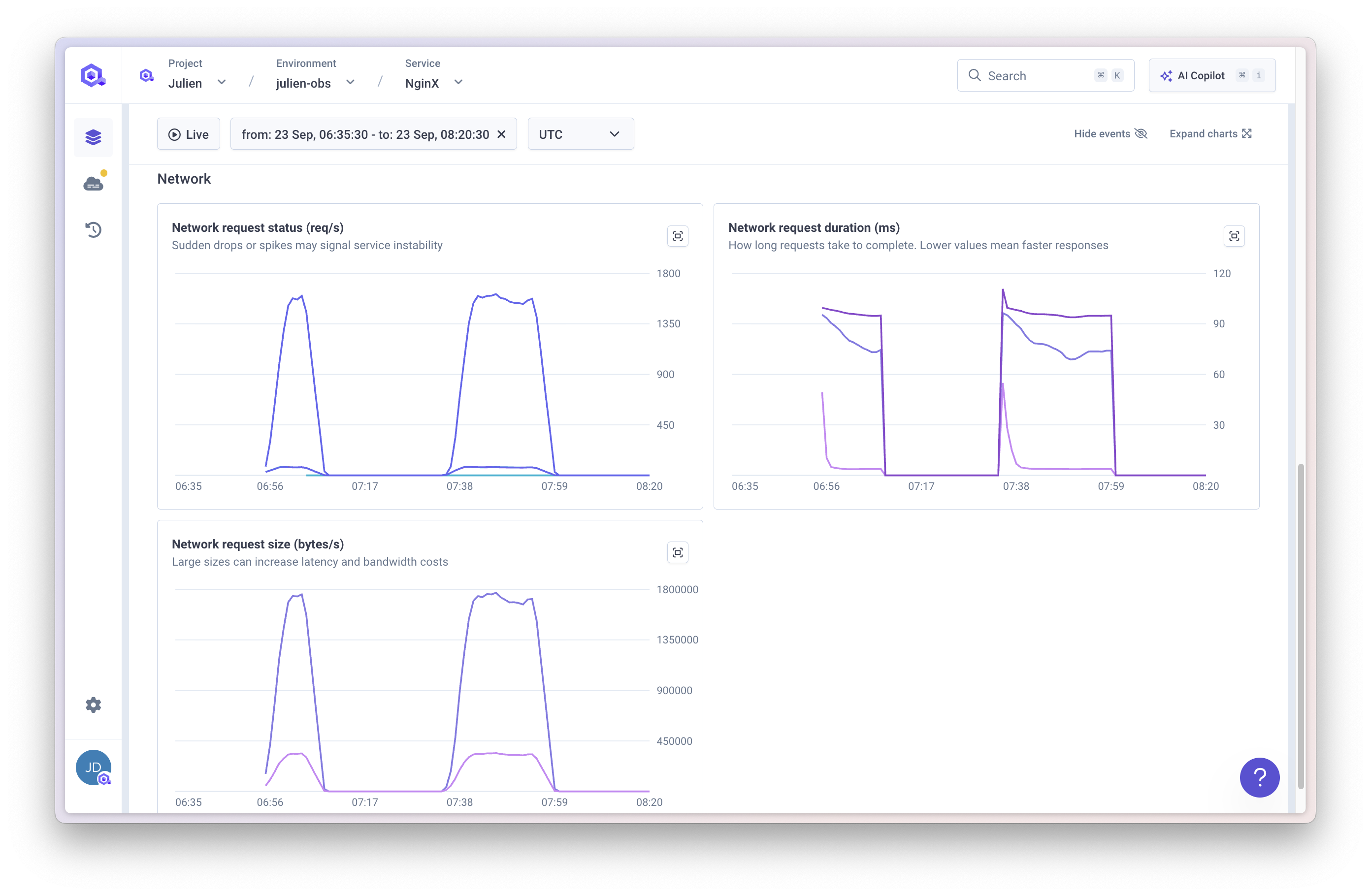The image size is (1371, 896).
Task: Focus the Network request status chart icon
Action: coord(678,235)
